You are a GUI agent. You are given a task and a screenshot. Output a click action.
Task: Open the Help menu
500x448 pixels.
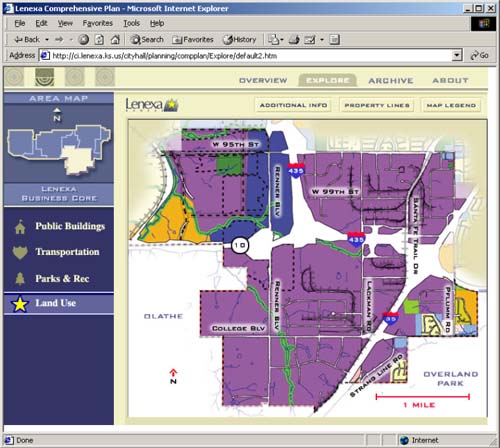(x=157, y=23)
